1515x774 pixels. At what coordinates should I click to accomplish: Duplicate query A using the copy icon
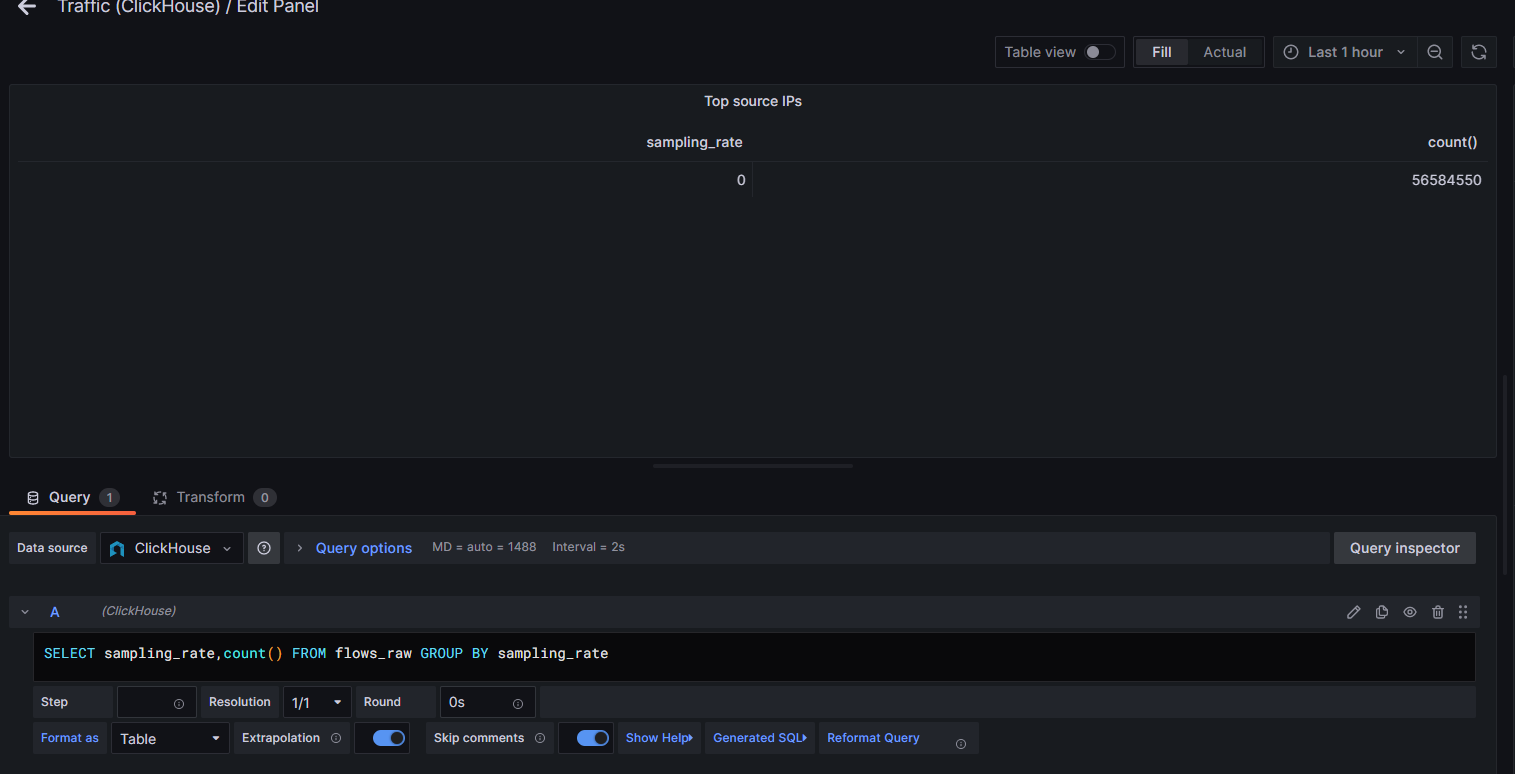[1381, 611]
